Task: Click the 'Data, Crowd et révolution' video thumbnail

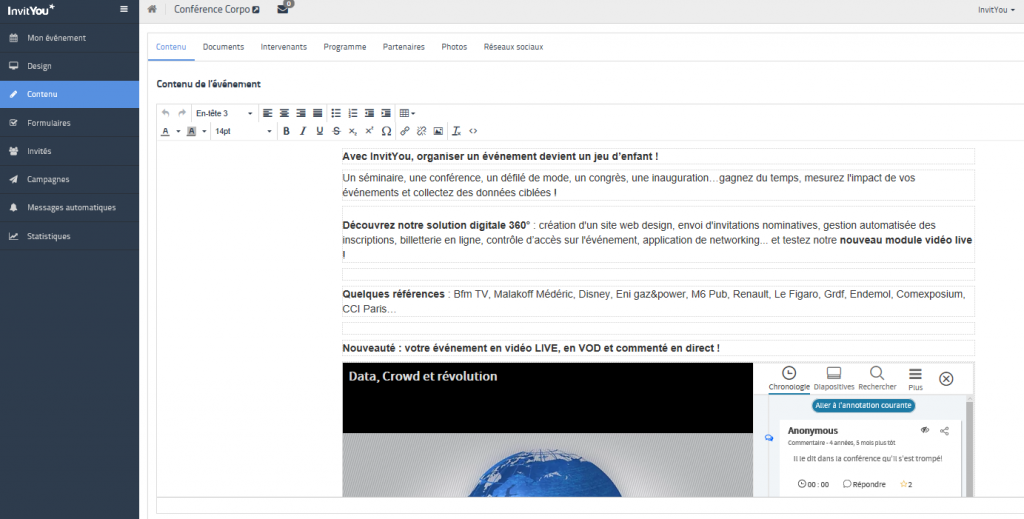Action: [x=547, y=430]
